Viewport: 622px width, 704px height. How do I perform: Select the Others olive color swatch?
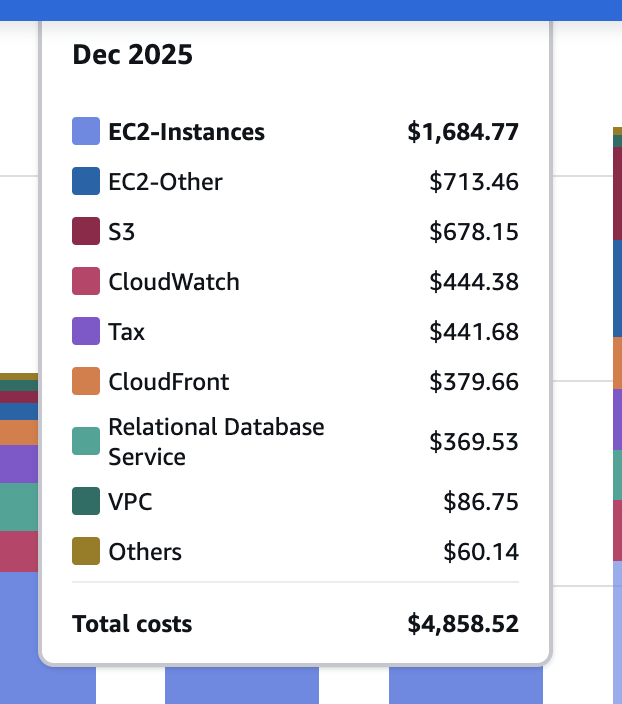pos(86,551)
